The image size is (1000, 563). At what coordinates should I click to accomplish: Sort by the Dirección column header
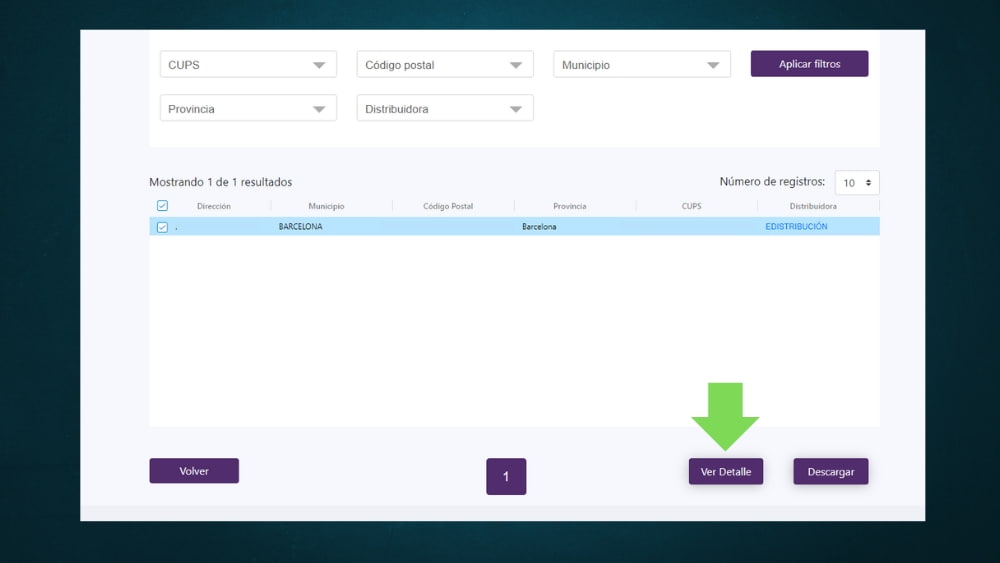[214, 206]
